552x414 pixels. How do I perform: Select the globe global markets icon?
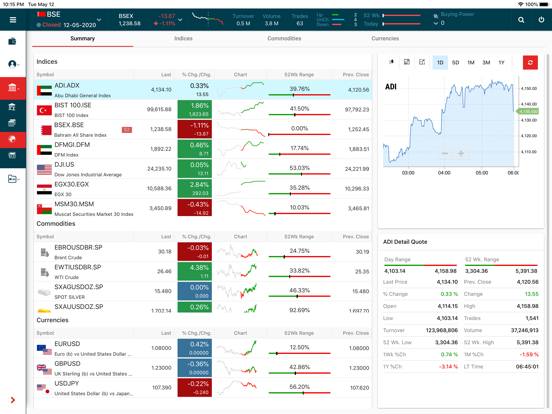13,139
